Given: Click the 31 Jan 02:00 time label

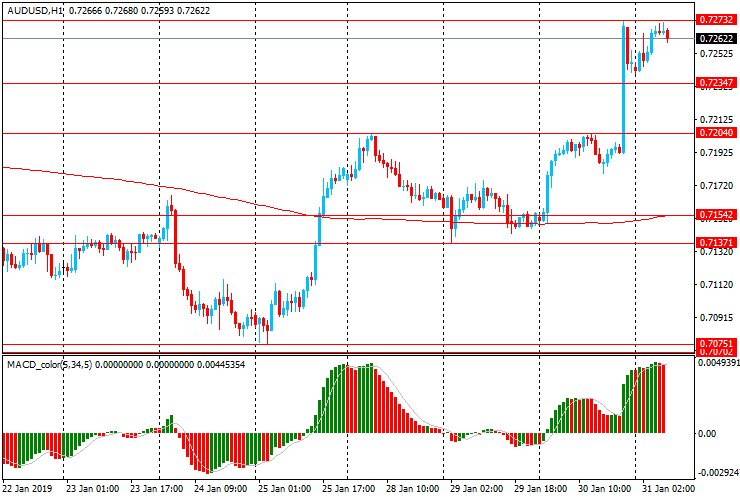Looking at the screenshot, I should (x=668, y=489).
